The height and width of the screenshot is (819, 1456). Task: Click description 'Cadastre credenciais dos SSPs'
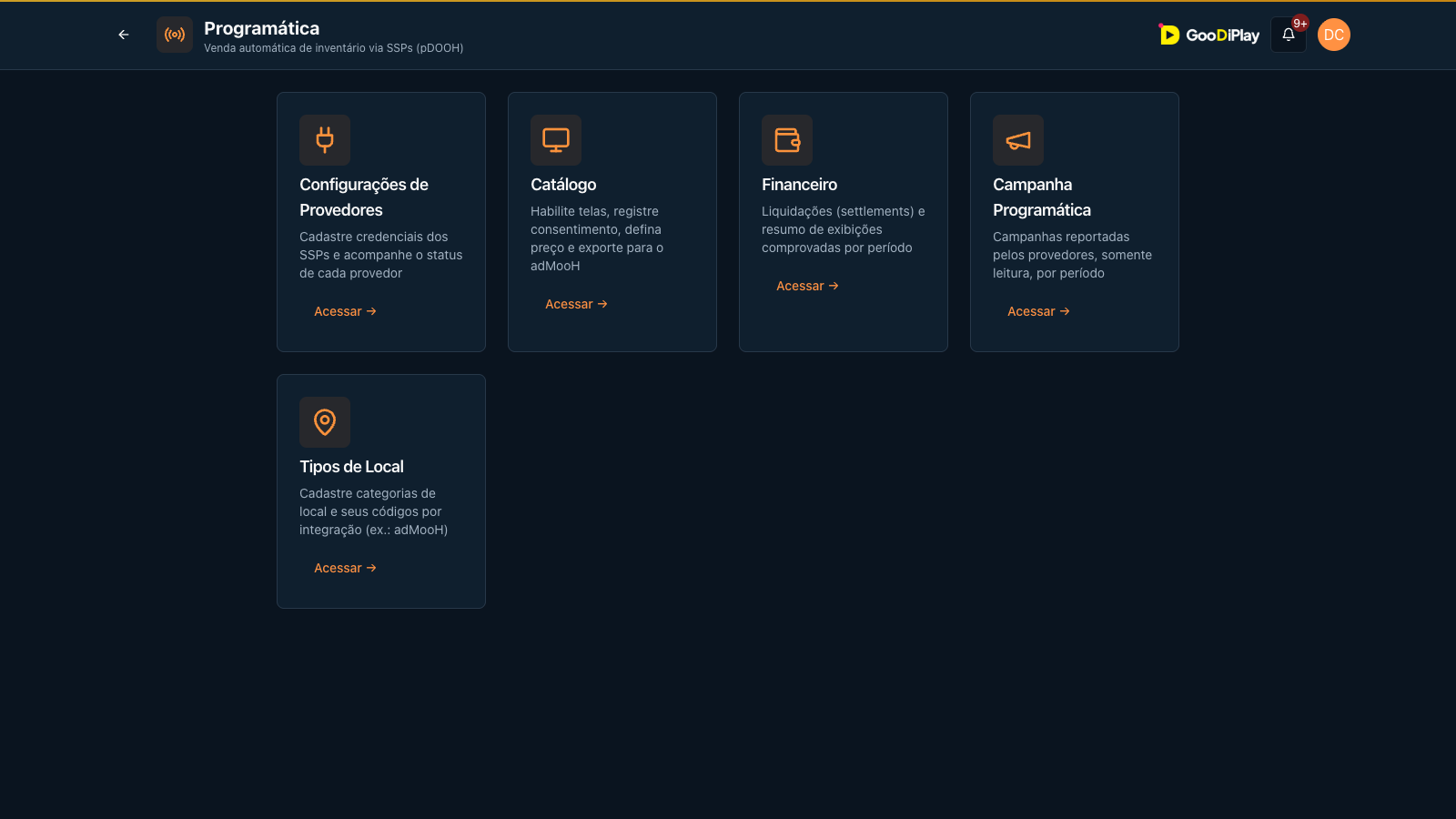pos(381,255)
